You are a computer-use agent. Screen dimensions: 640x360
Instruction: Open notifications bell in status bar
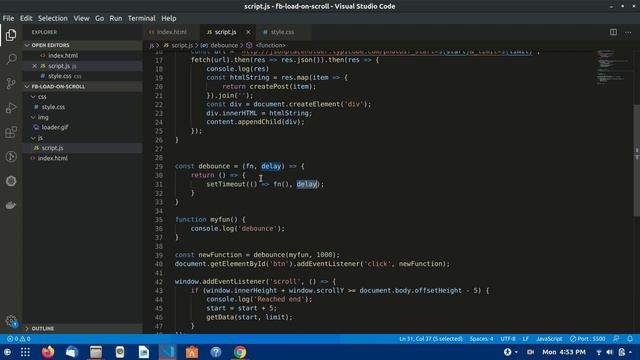630,339
